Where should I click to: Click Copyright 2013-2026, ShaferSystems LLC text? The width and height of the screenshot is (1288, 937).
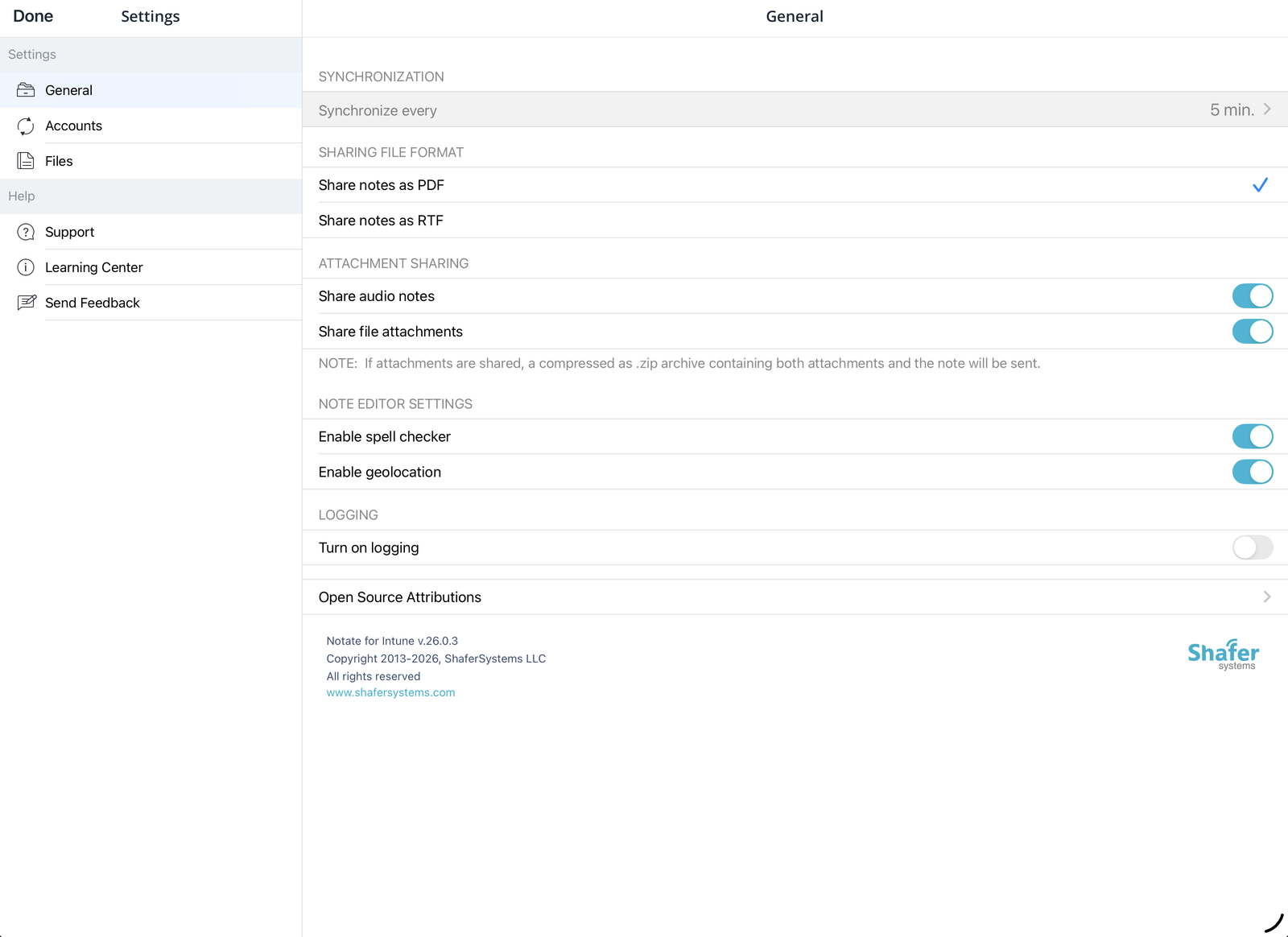pyautogui.click(x=436, y=658)
